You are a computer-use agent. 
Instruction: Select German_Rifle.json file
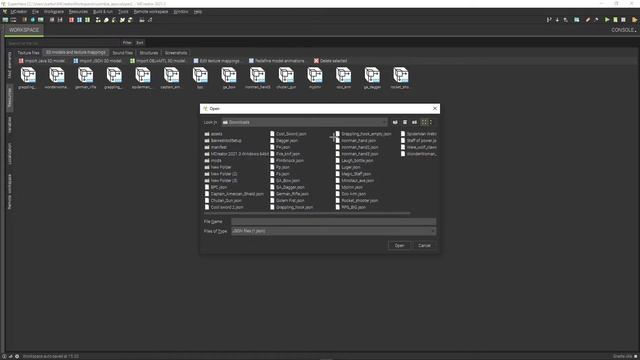tap(289, 194)
